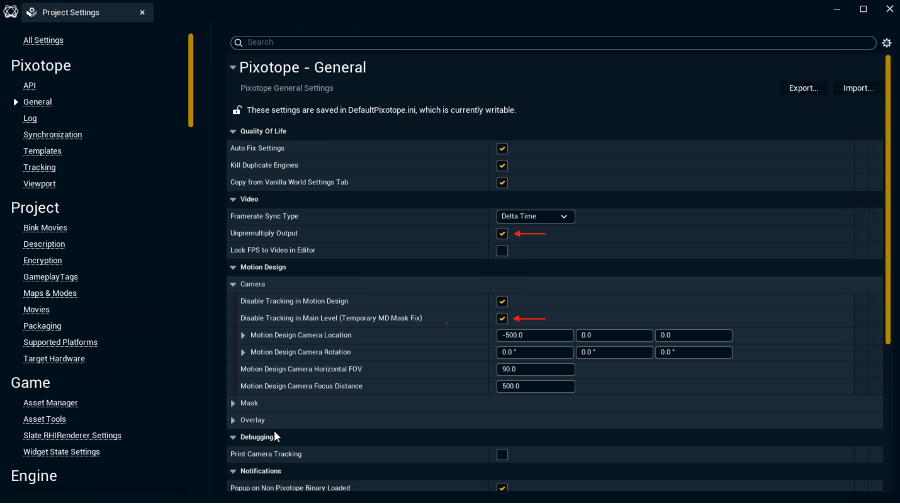The width and height of the screenshot is (900, 504).
Task: Expand Motion Design Camera Location arrow
Action: (243, 335)
